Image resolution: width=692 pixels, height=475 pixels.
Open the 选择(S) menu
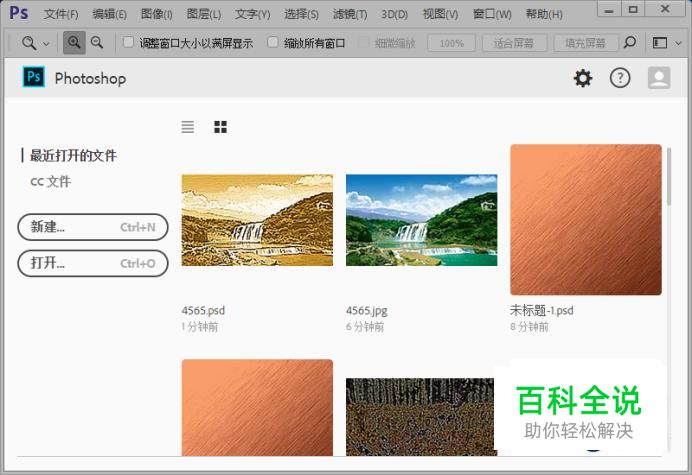coord(301,14)
